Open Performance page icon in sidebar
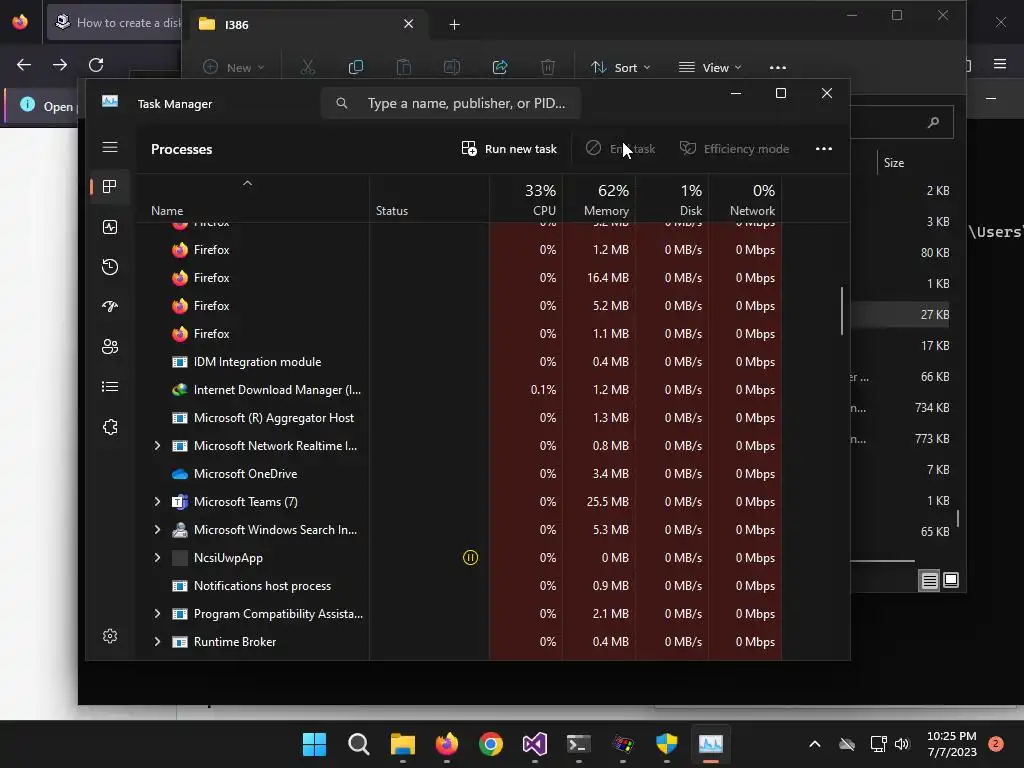The width and height of the screenshot is (1024, 768). [x=110, y=227]
